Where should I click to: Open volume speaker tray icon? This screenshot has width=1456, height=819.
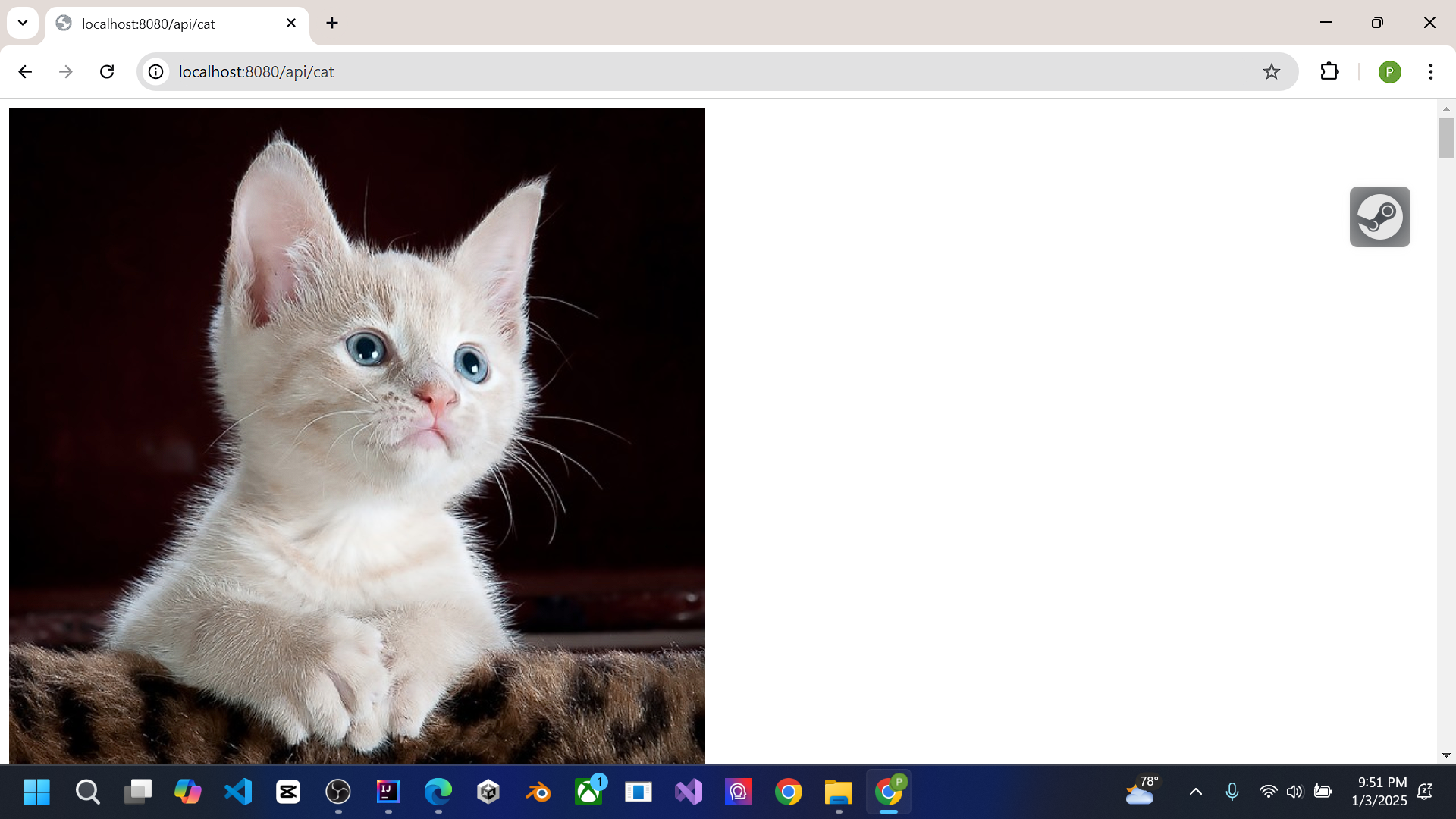1294,792
